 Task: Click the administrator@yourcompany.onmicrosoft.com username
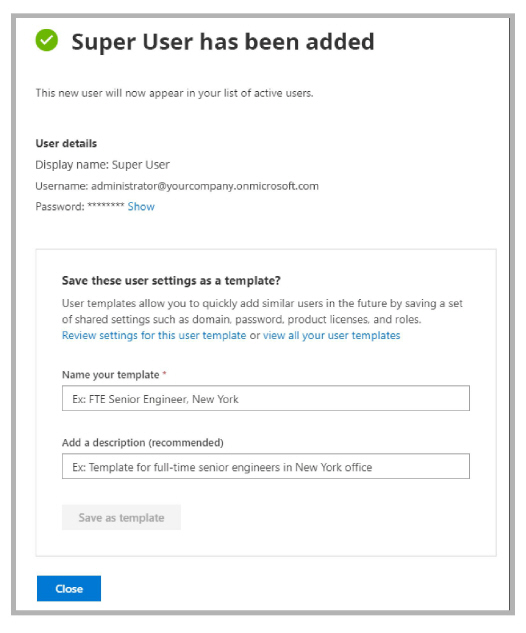pos(205,186)
